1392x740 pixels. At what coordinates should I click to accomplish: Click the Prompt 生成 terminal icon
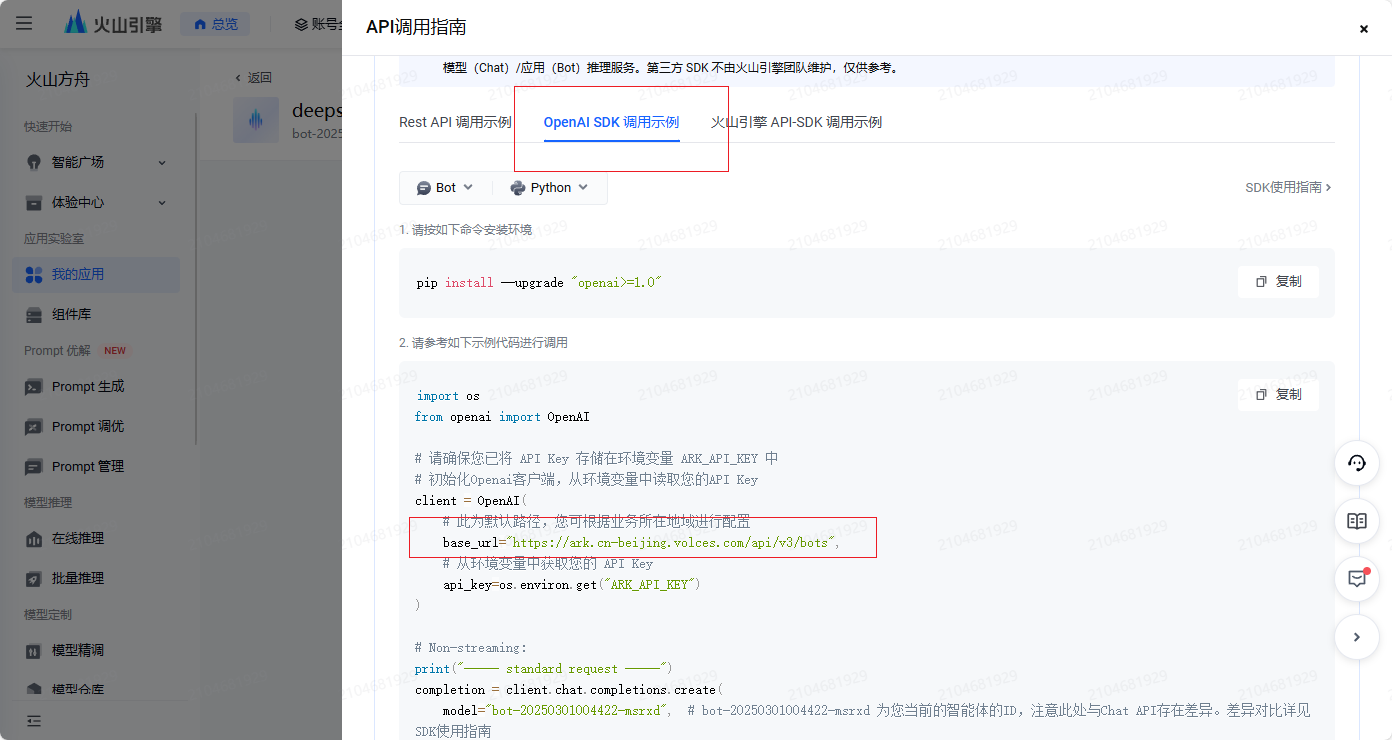34,386
